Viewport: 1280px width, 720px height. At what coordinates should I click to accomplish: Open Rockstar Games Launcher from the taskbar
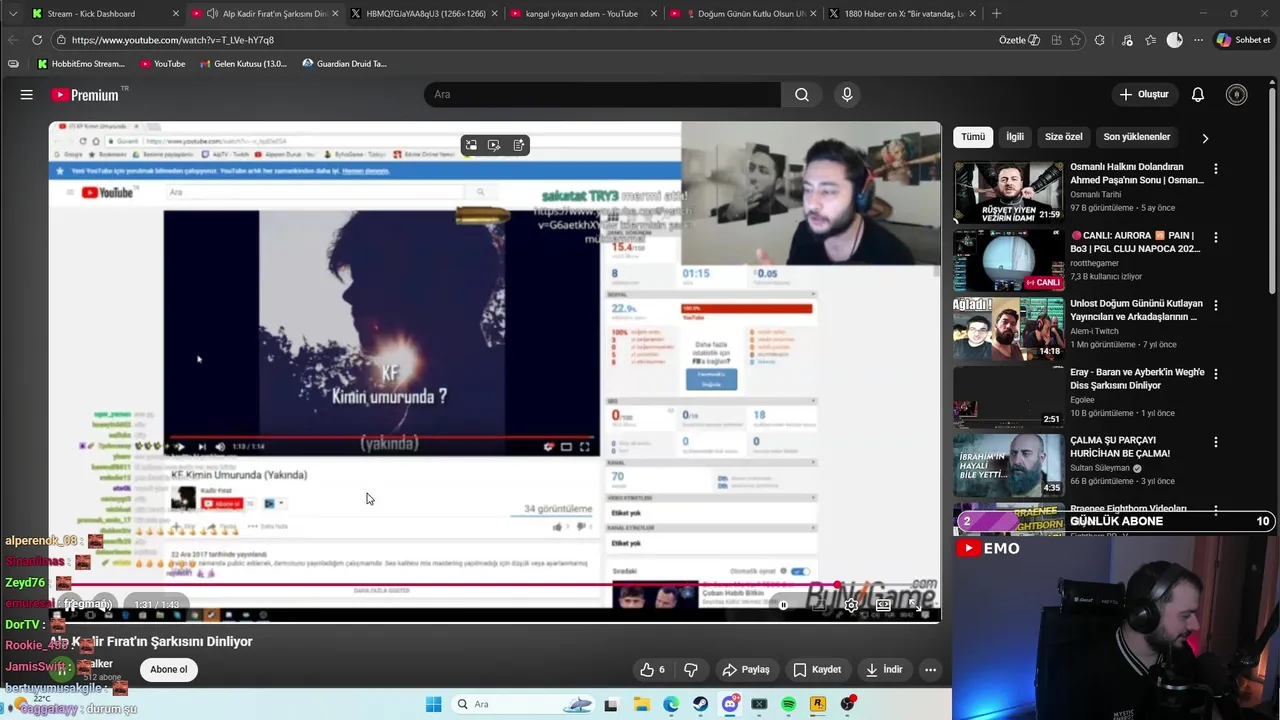click(x=818, y=704)
